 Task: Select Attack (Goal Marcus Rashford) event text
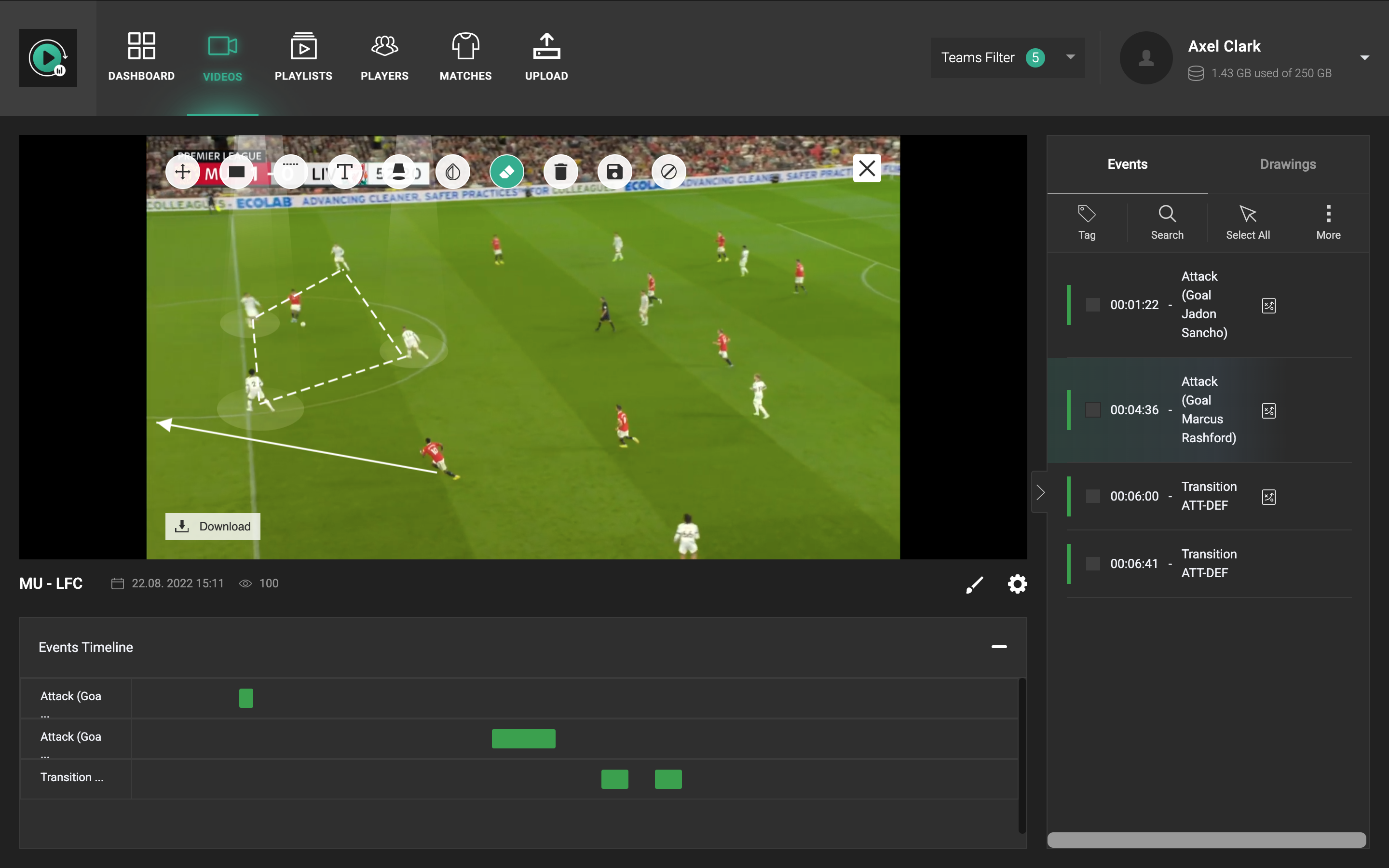pos(1208,409)
